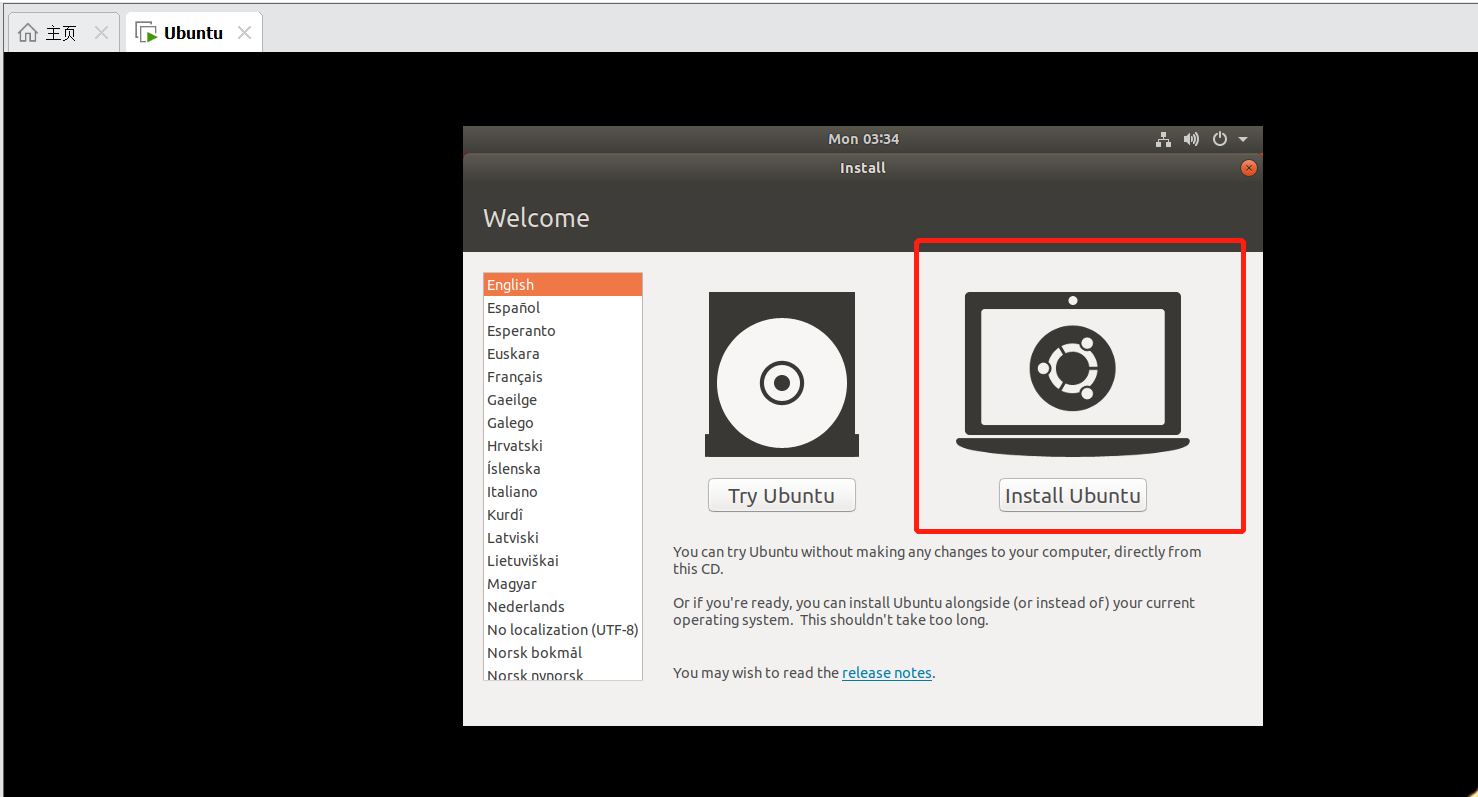Select the Ubuntu VM tab
The width and height of the screenshot is (1478, 797).
(194, 33)
